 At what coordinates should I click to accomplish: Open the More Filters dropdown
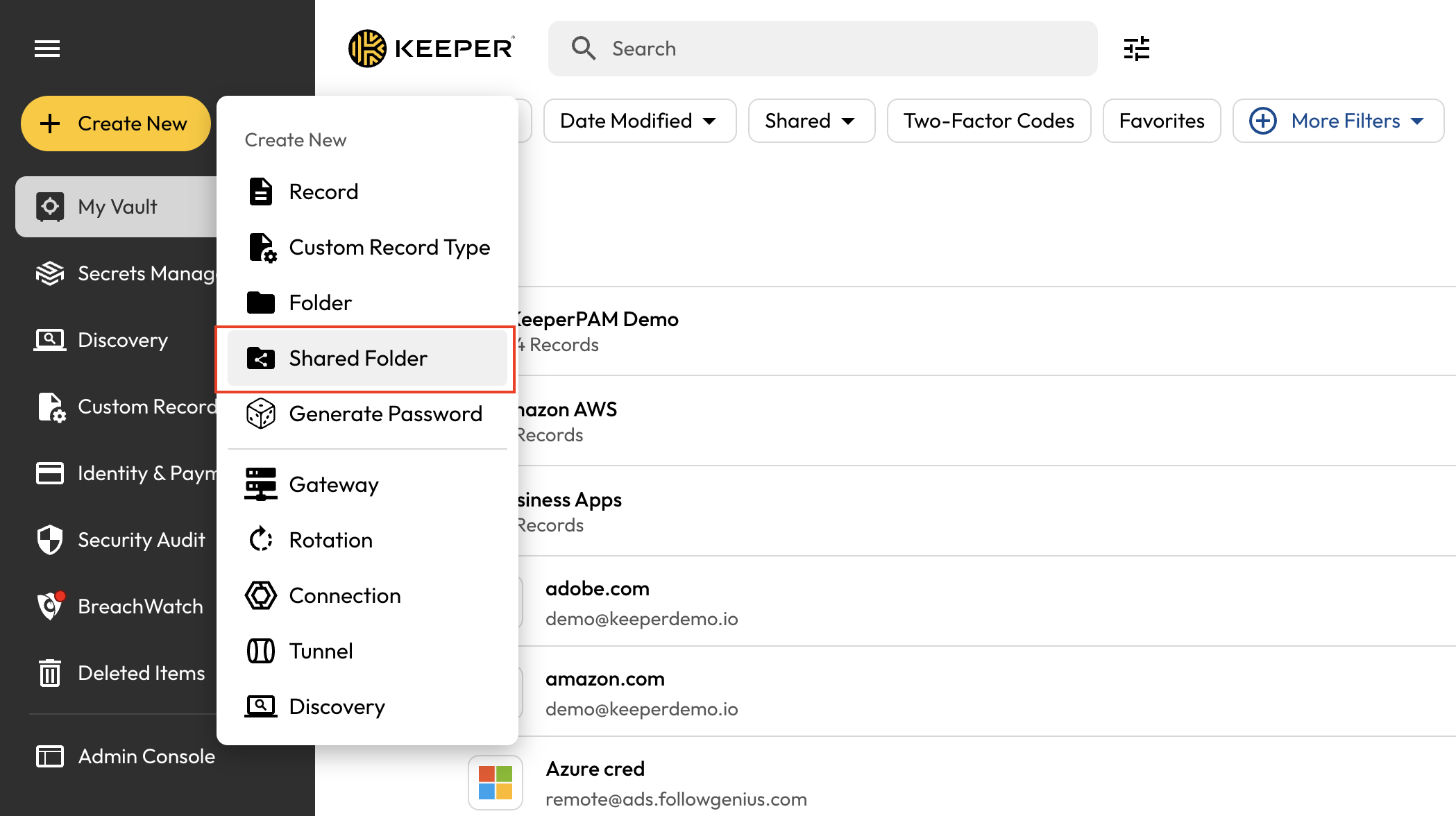[x=1337, y=121]
